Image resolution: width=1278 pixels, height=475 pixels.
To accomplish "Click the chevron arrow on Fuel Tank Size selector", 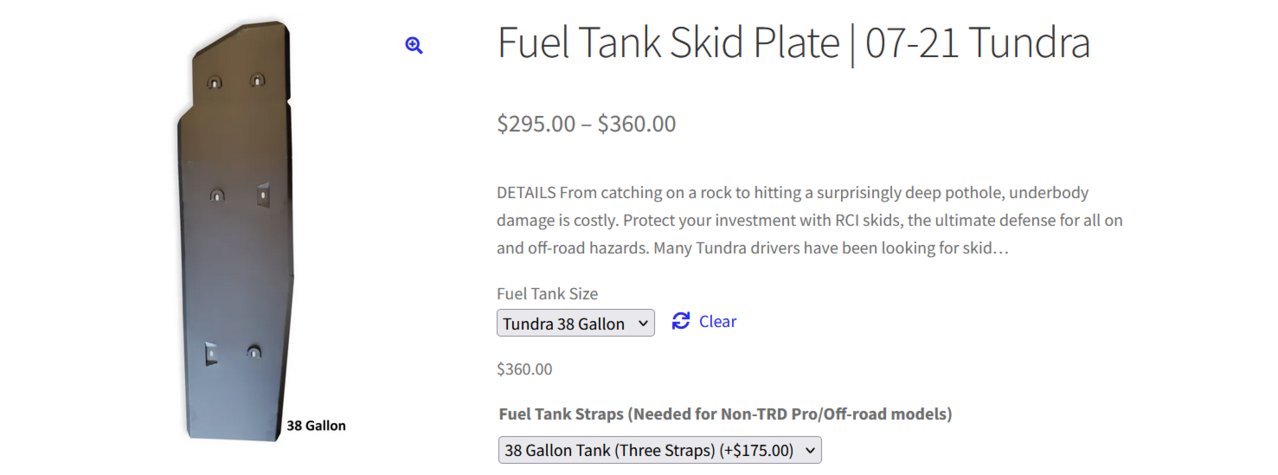I will tap(643, 323).
